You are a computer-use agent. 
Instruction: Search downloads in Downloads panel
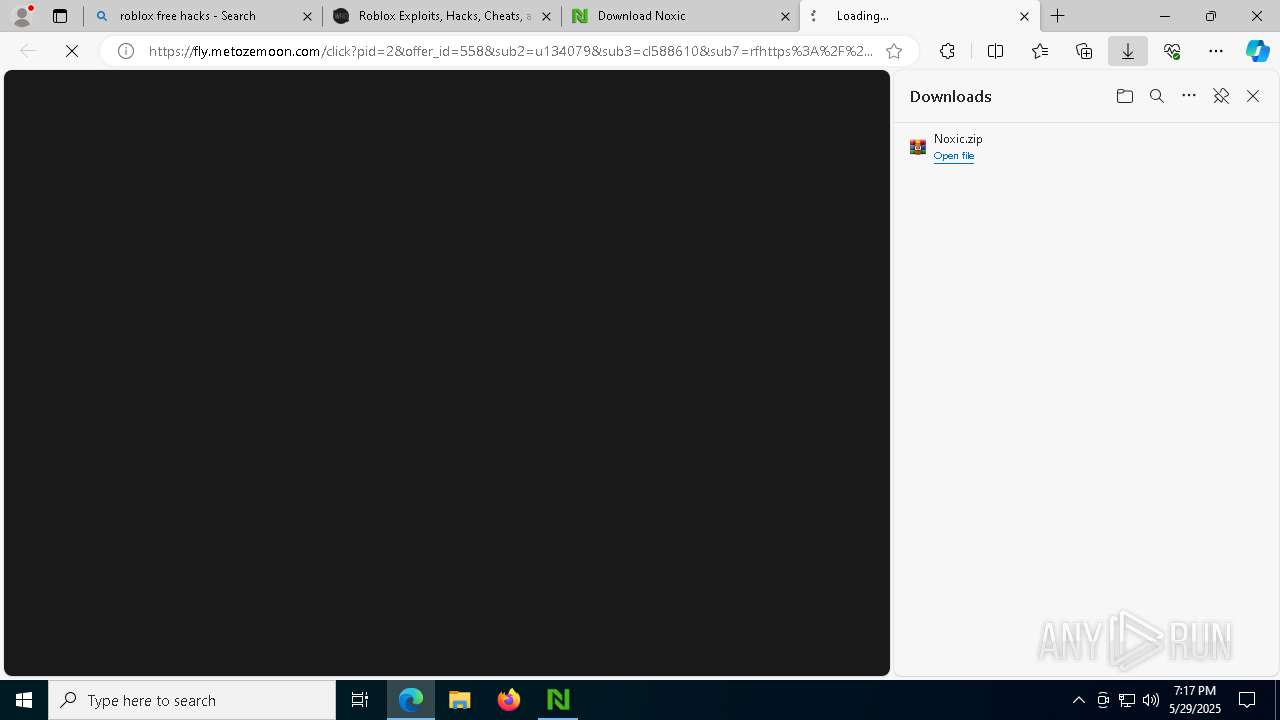point(1157,96)
